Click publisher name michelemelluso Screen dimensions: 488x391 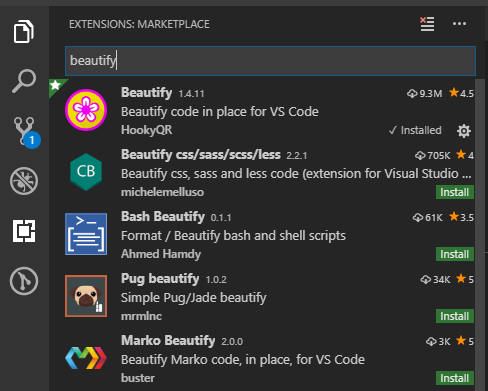(162, 192)
